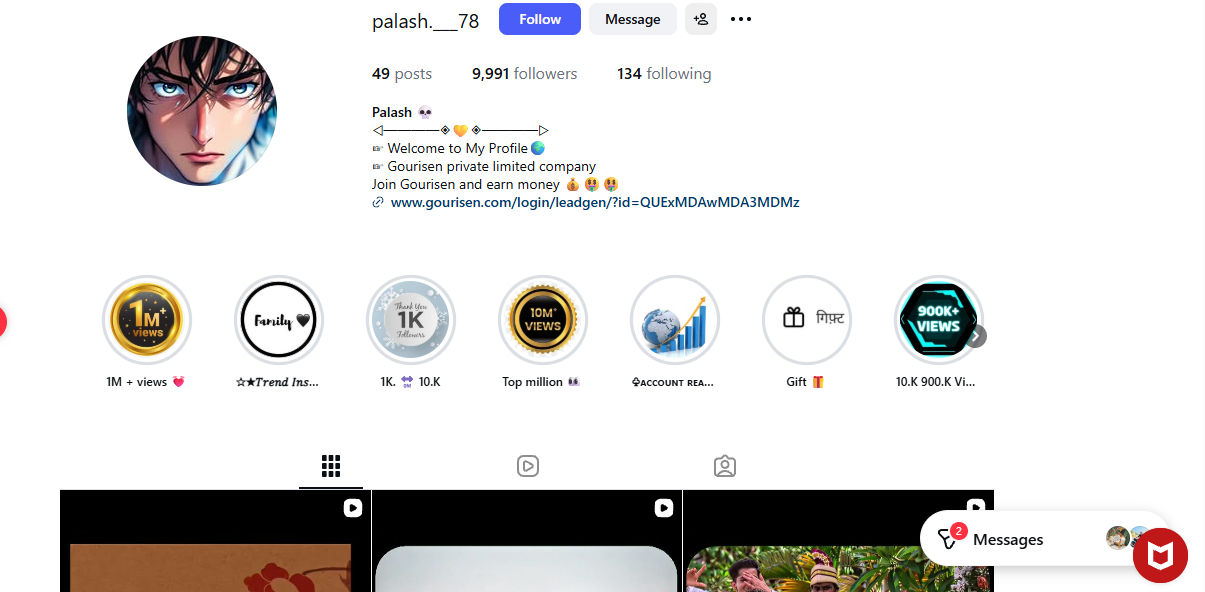
Task: View the 134 following list
Action: coord(664,74)
